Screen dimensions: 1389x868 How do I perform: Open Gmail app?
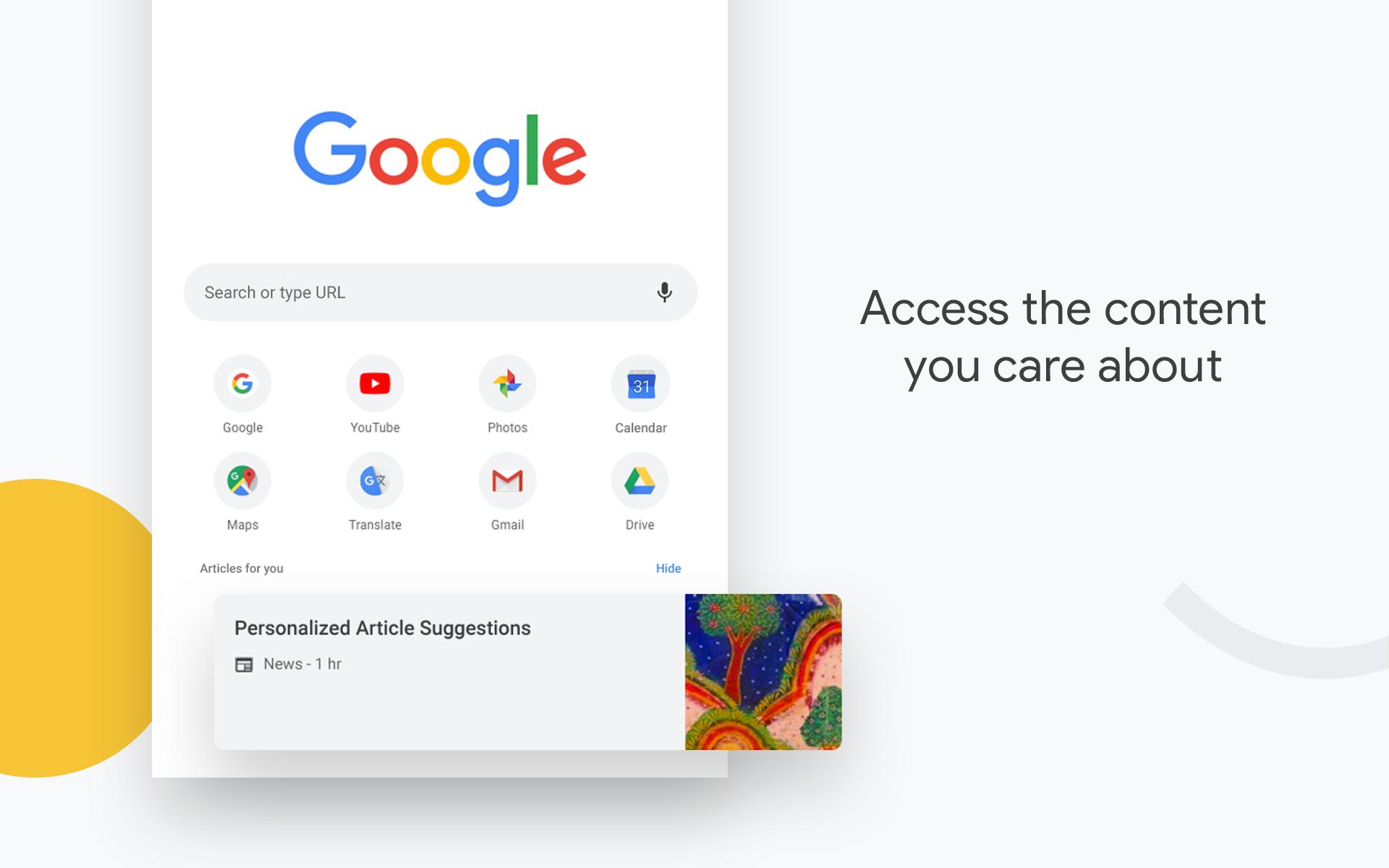click(x=507, y=482)
